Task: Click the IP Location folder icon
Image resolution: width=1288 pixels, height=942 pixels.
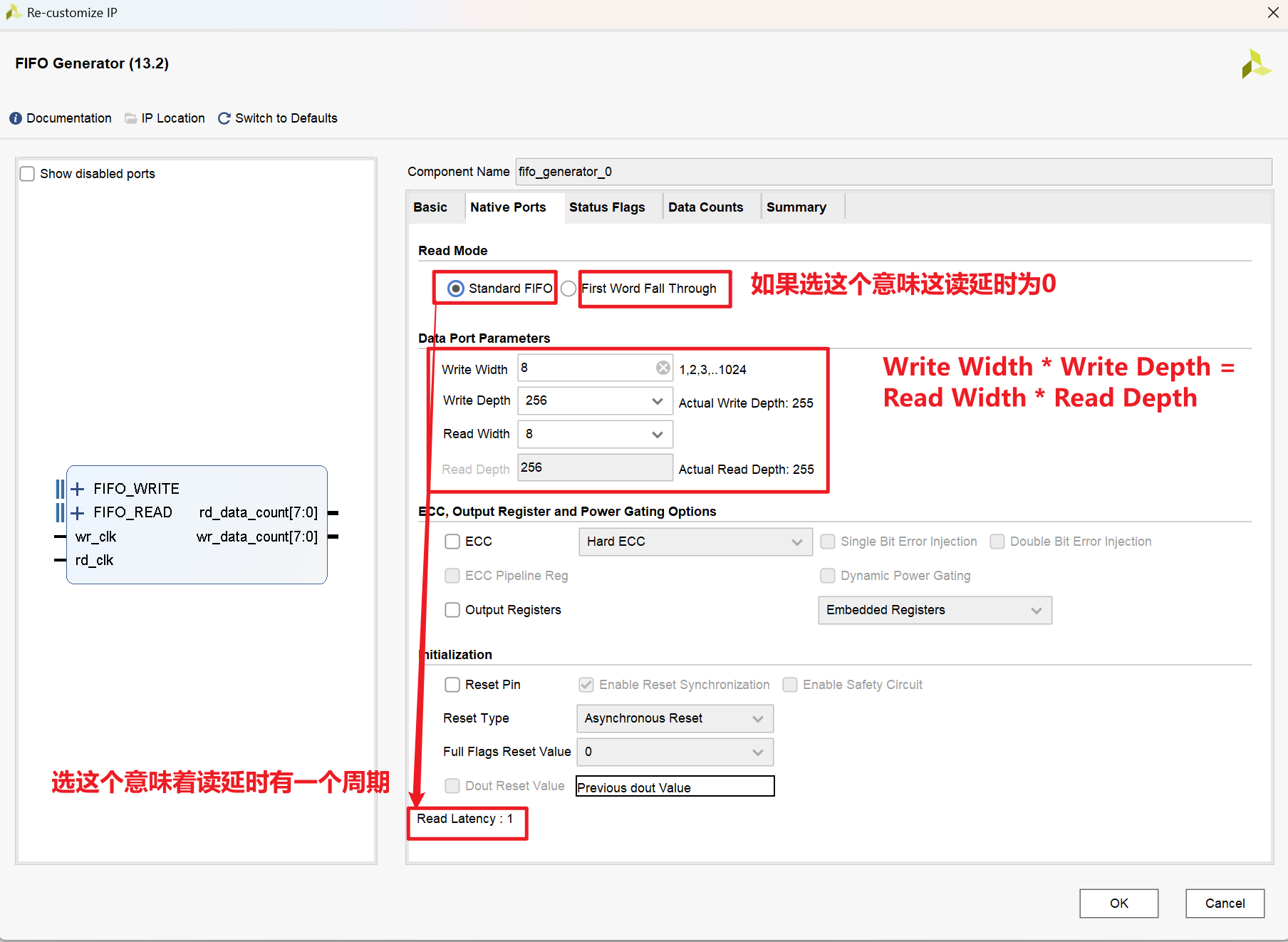Action: click(x=130, y=118)
